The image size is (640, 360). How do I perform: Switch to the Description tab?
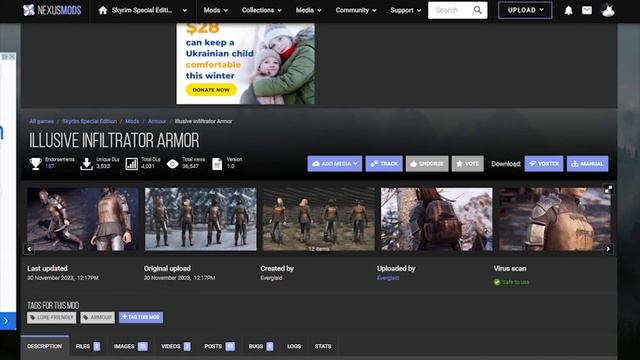[44, 347]
